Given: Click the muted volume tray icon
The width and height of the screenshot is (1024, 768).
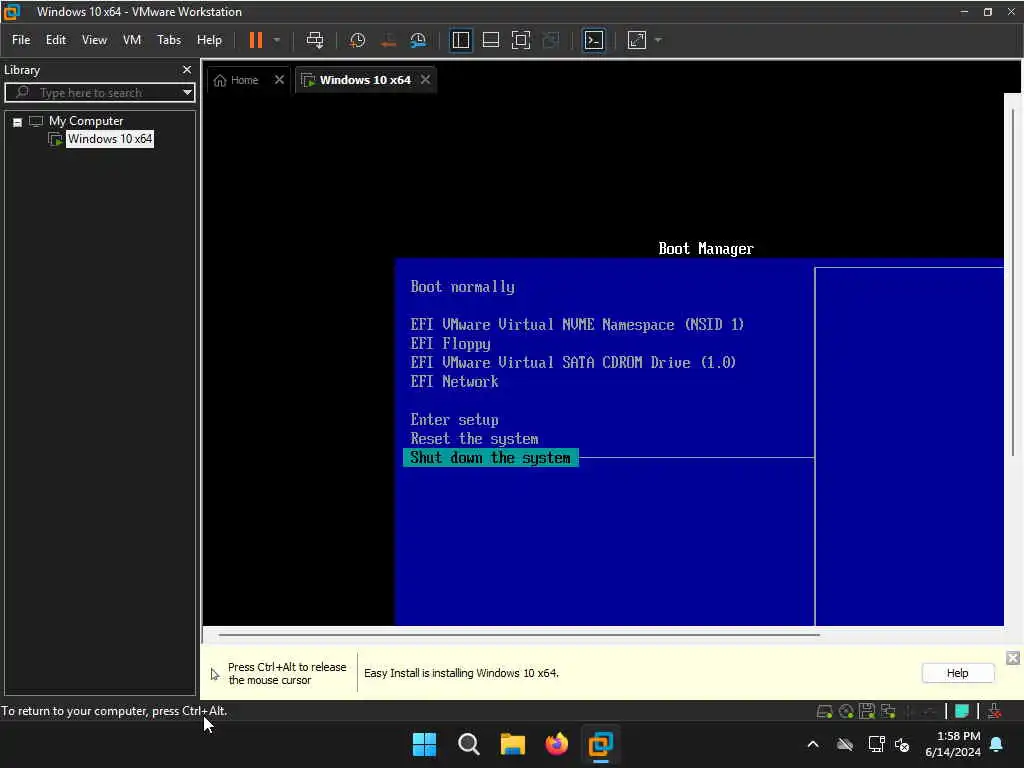Looking at the screenshot, I should tap(903, 744).
